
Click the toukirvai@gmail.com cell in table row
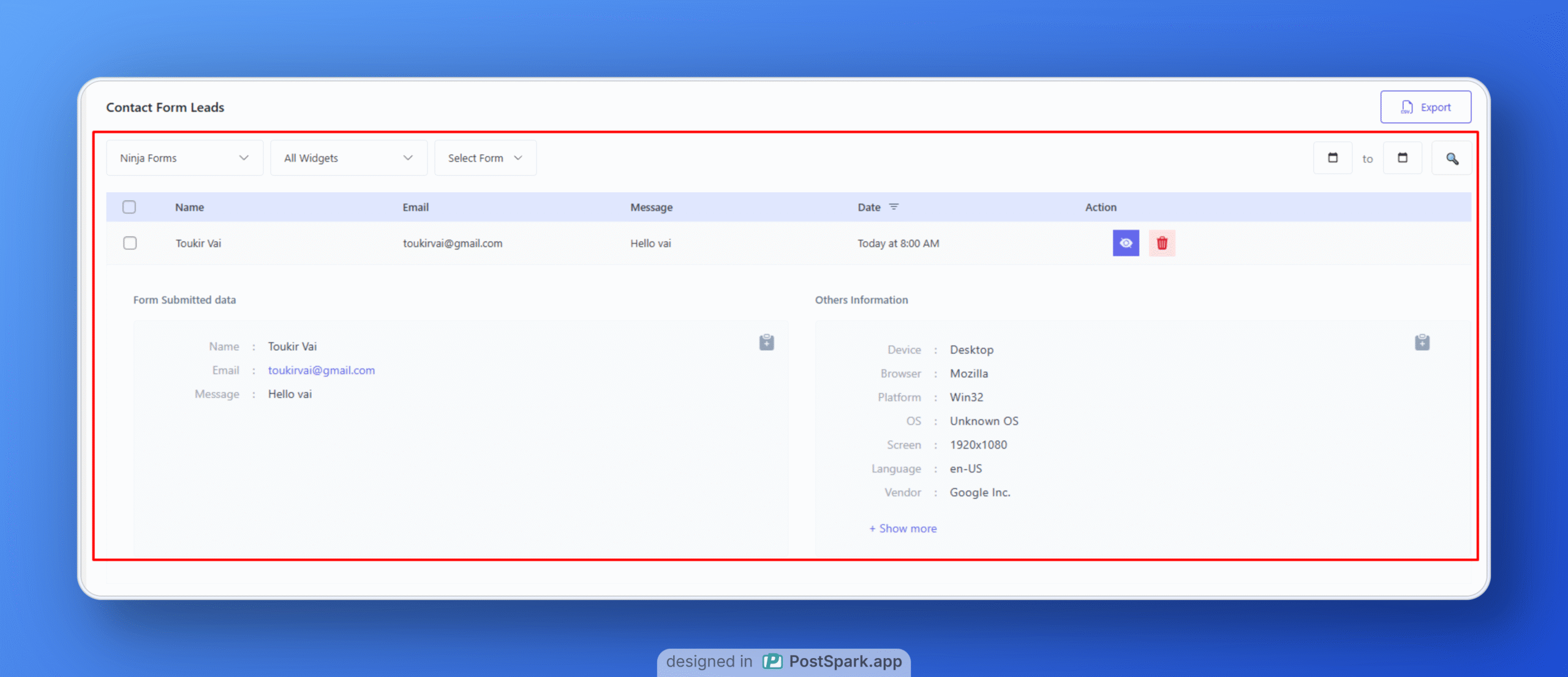[x=453, y=244]
